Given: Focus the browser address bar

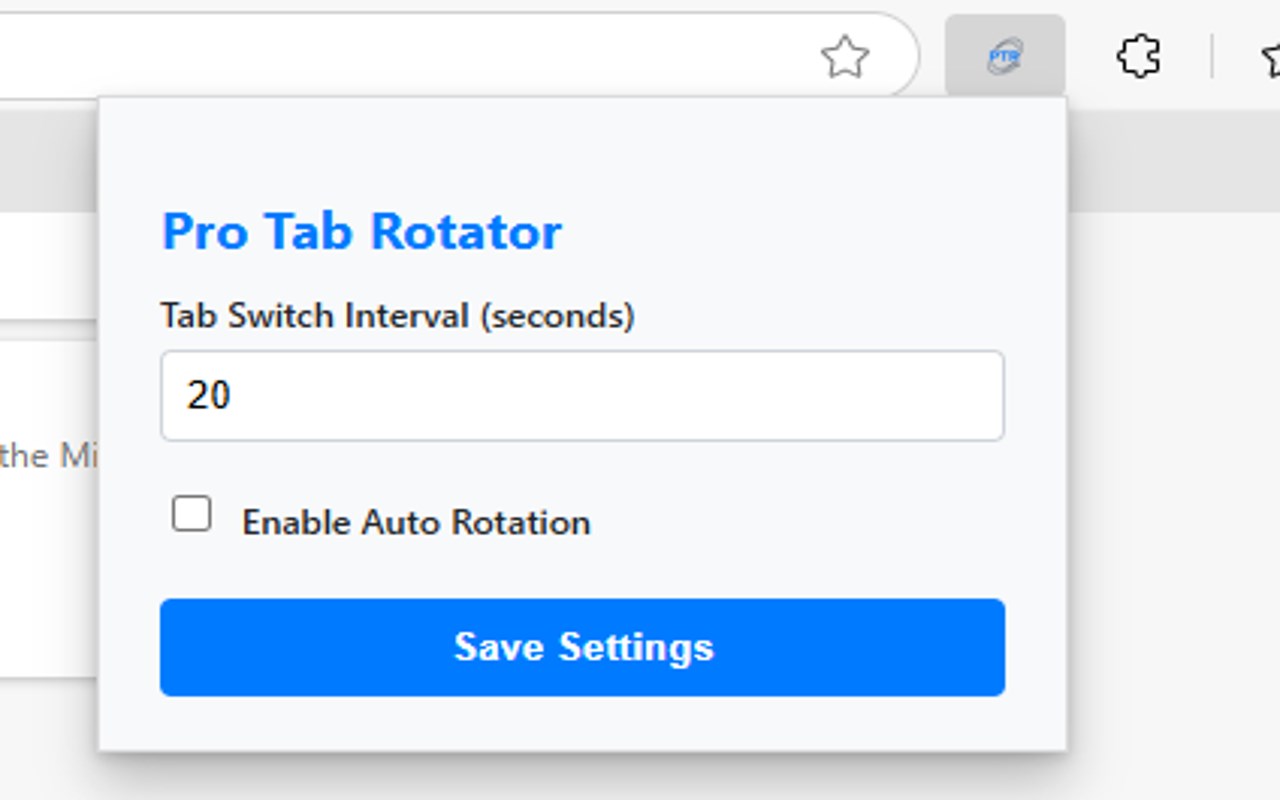Looking at the screenshot, I should click(400, 56).
